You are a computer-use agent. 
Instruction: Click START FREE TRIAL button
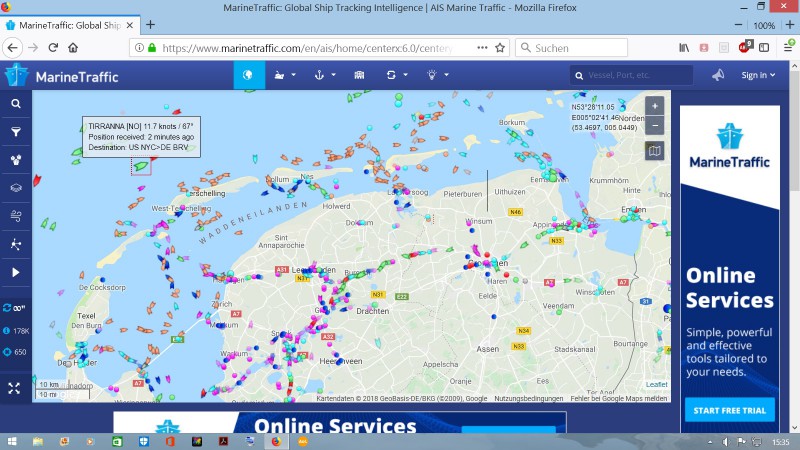pos(730,410)
